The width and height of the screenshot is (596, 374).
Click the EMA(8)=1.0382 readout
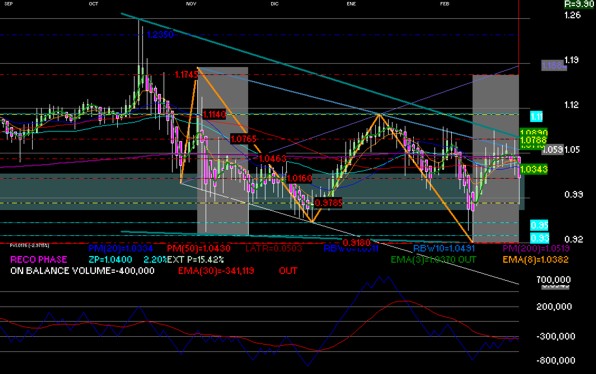(535, 260)
